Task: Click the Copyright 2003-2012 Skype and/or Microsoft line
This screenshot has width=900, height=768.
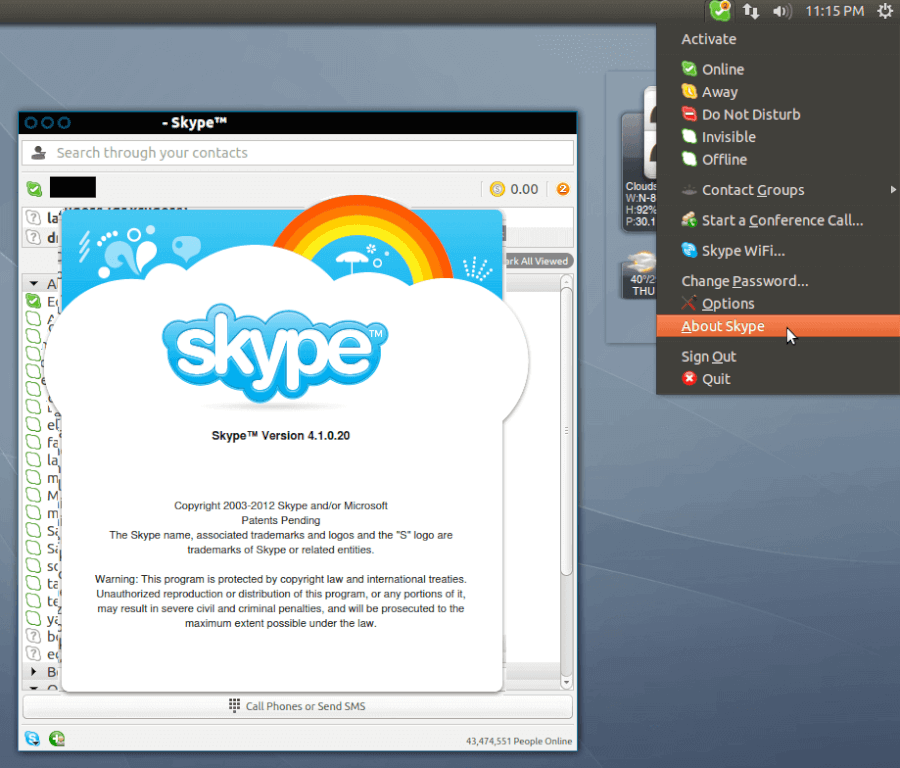Action: click(x=281, y=506)
